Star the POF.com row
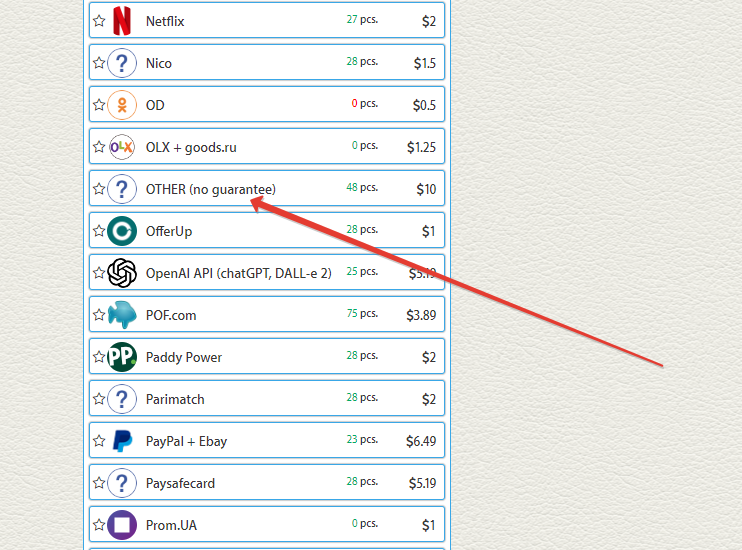 coord(99,315)
